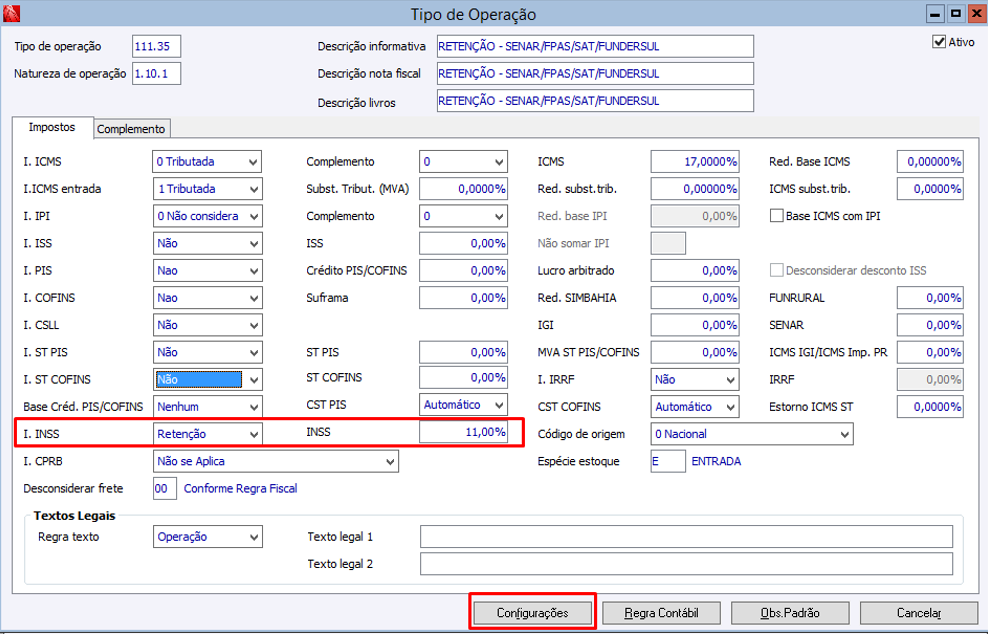Click the ICMS IGI/ICMS Imp. PR field

click(x=930, y=352)
